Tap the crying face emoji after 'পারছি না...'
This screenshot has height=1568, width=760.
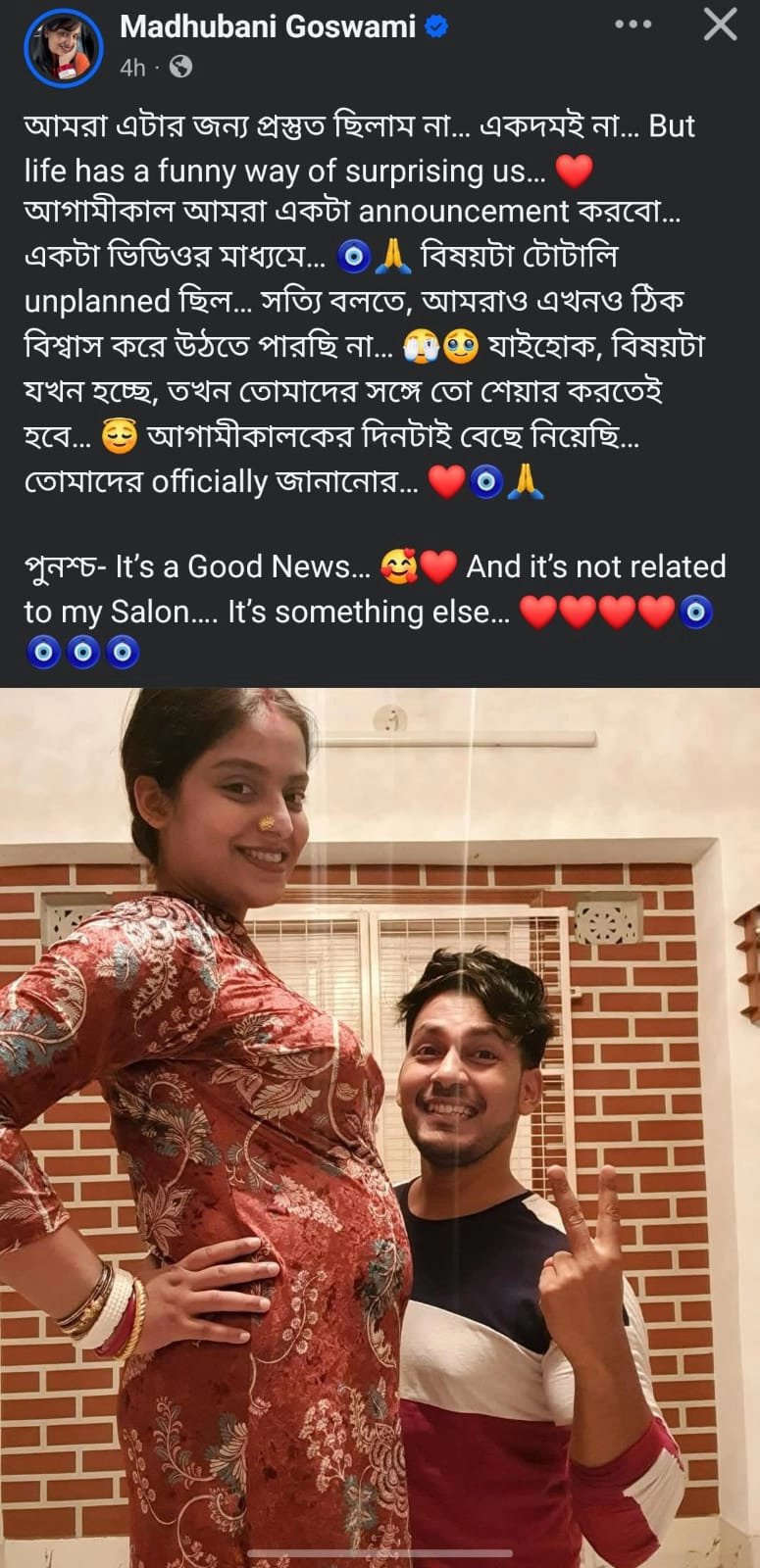tap(423, 346)
